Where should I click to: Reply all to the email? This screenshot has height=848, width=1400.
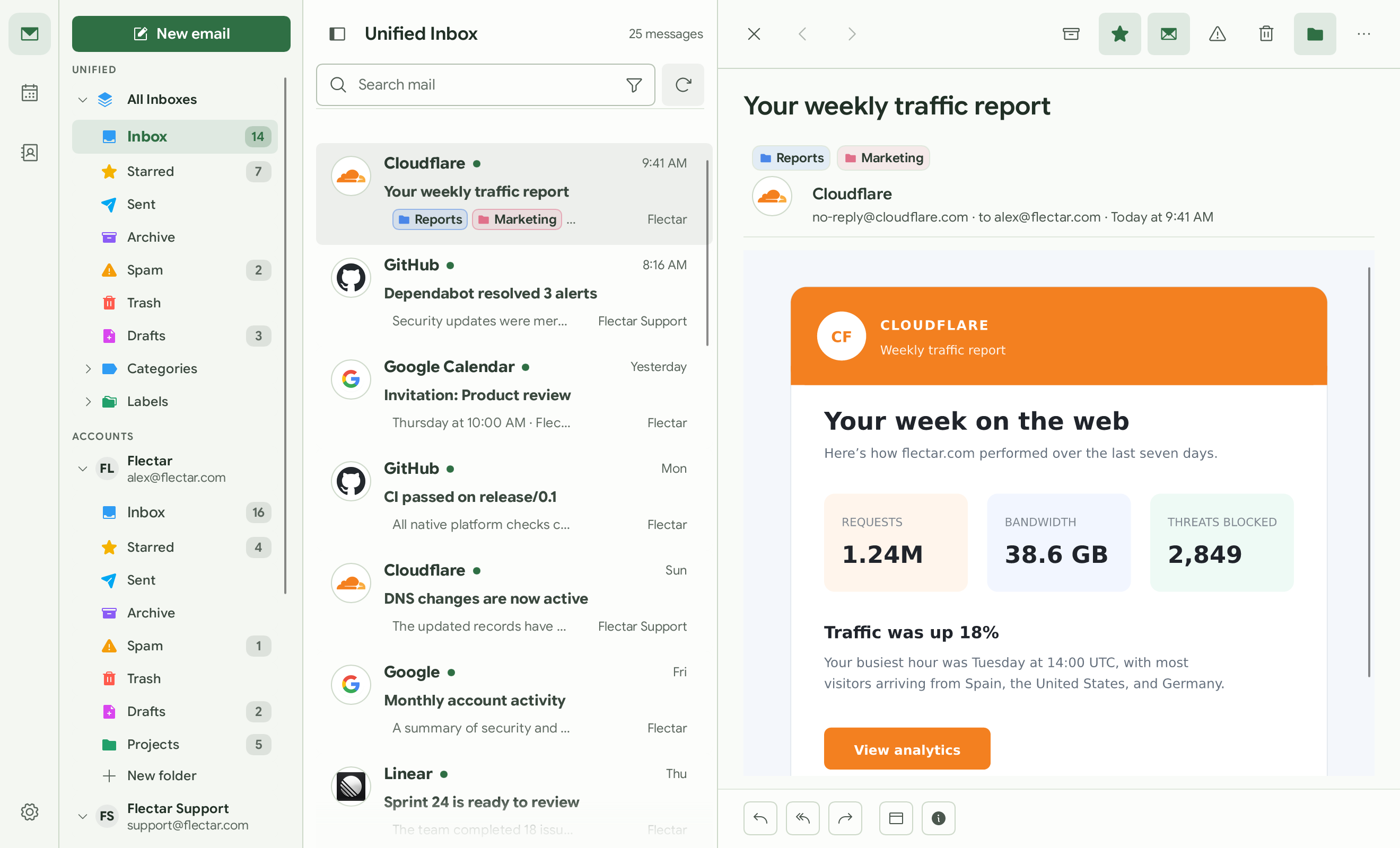click(x=803, y=818)
